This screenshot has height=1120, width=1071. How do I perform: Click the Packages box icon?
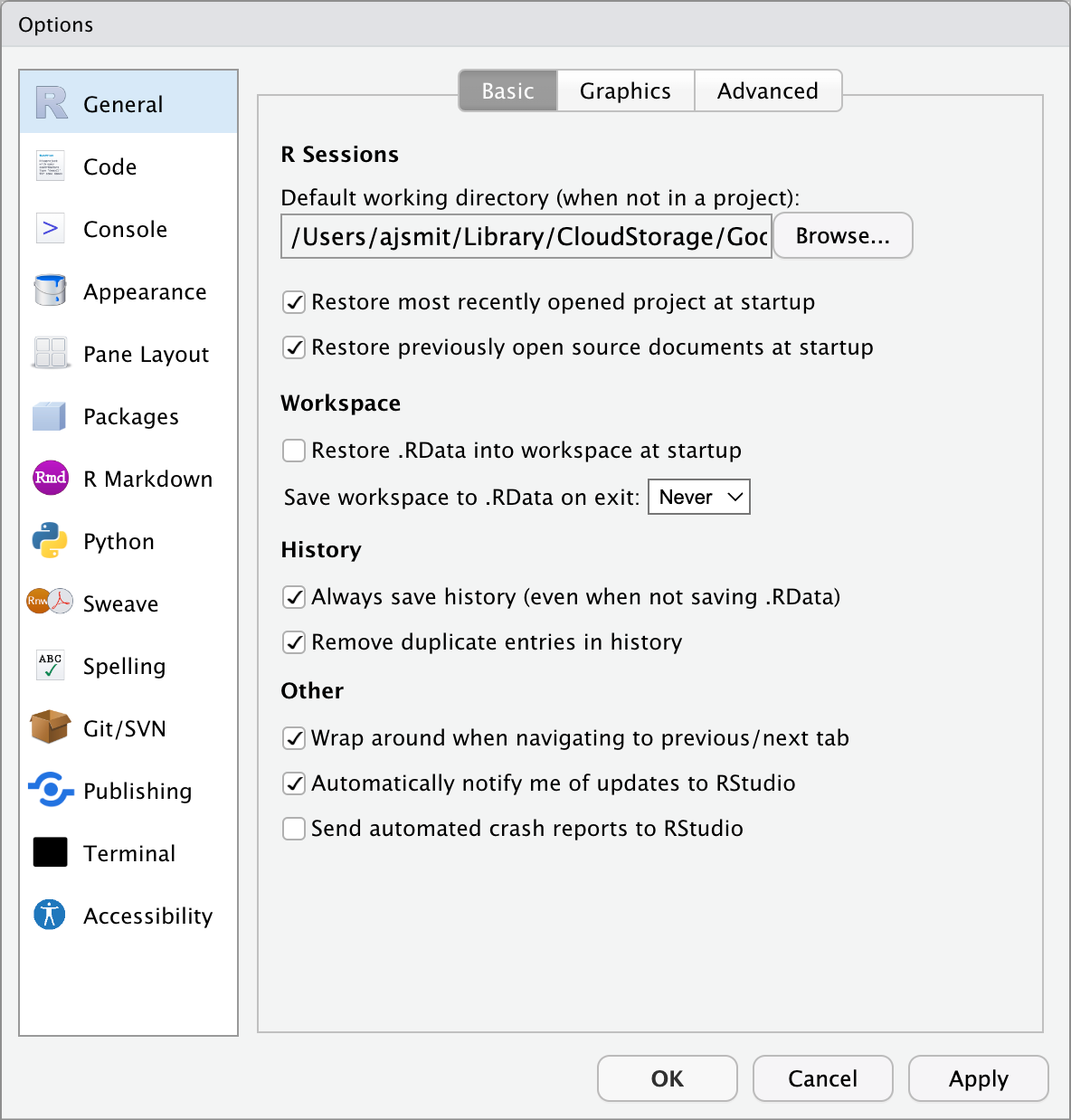pos(50,415)
